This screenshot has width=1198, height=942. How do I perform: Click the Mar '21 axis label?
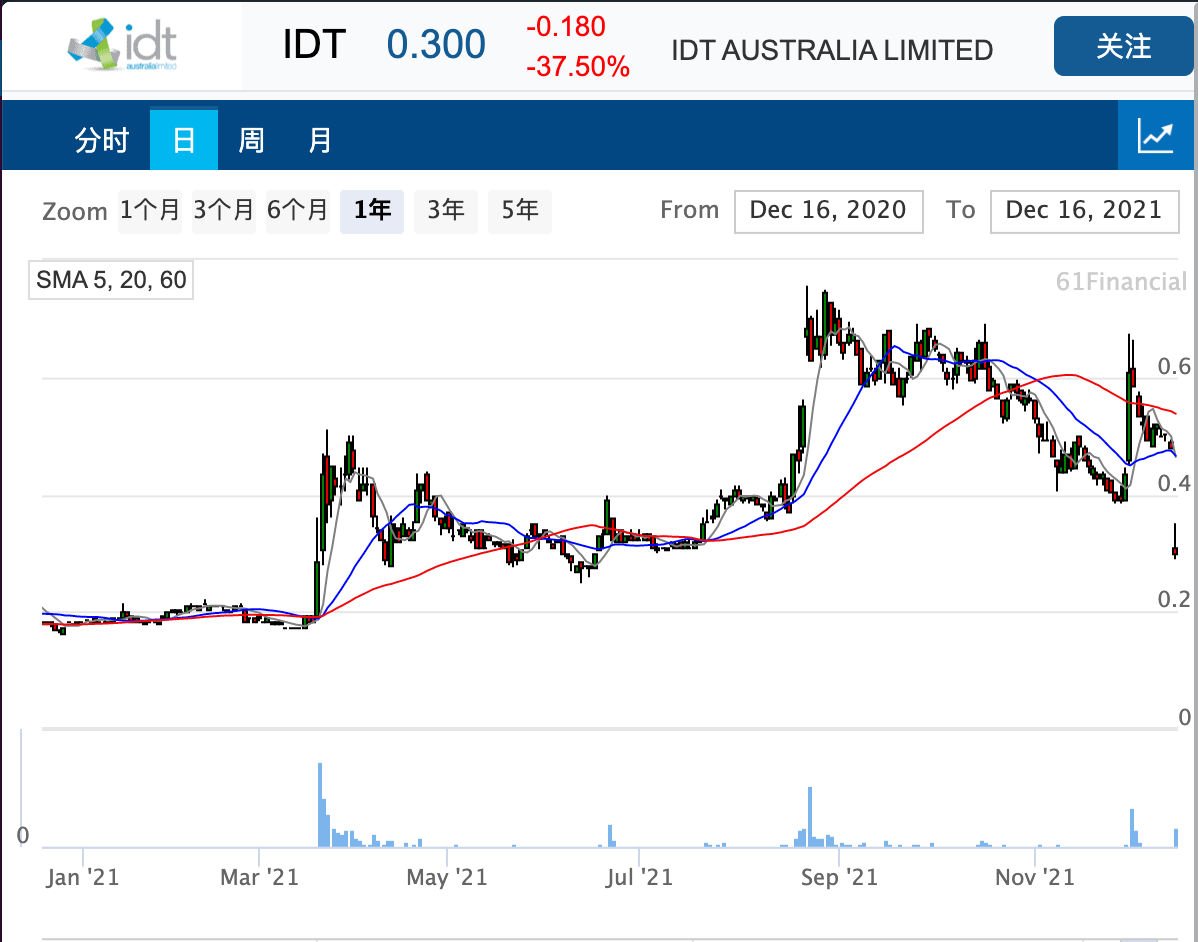coord(259,877)
